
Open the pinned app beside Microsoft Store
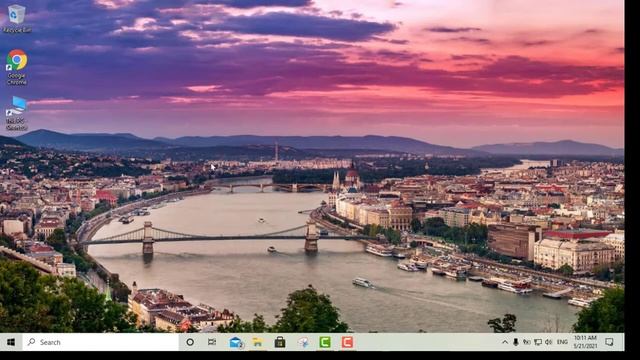(x=302, y=342)
